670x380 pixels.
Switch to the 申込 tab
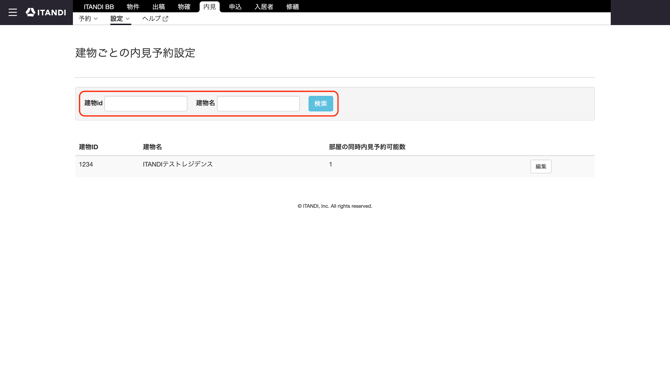(235, 7)
